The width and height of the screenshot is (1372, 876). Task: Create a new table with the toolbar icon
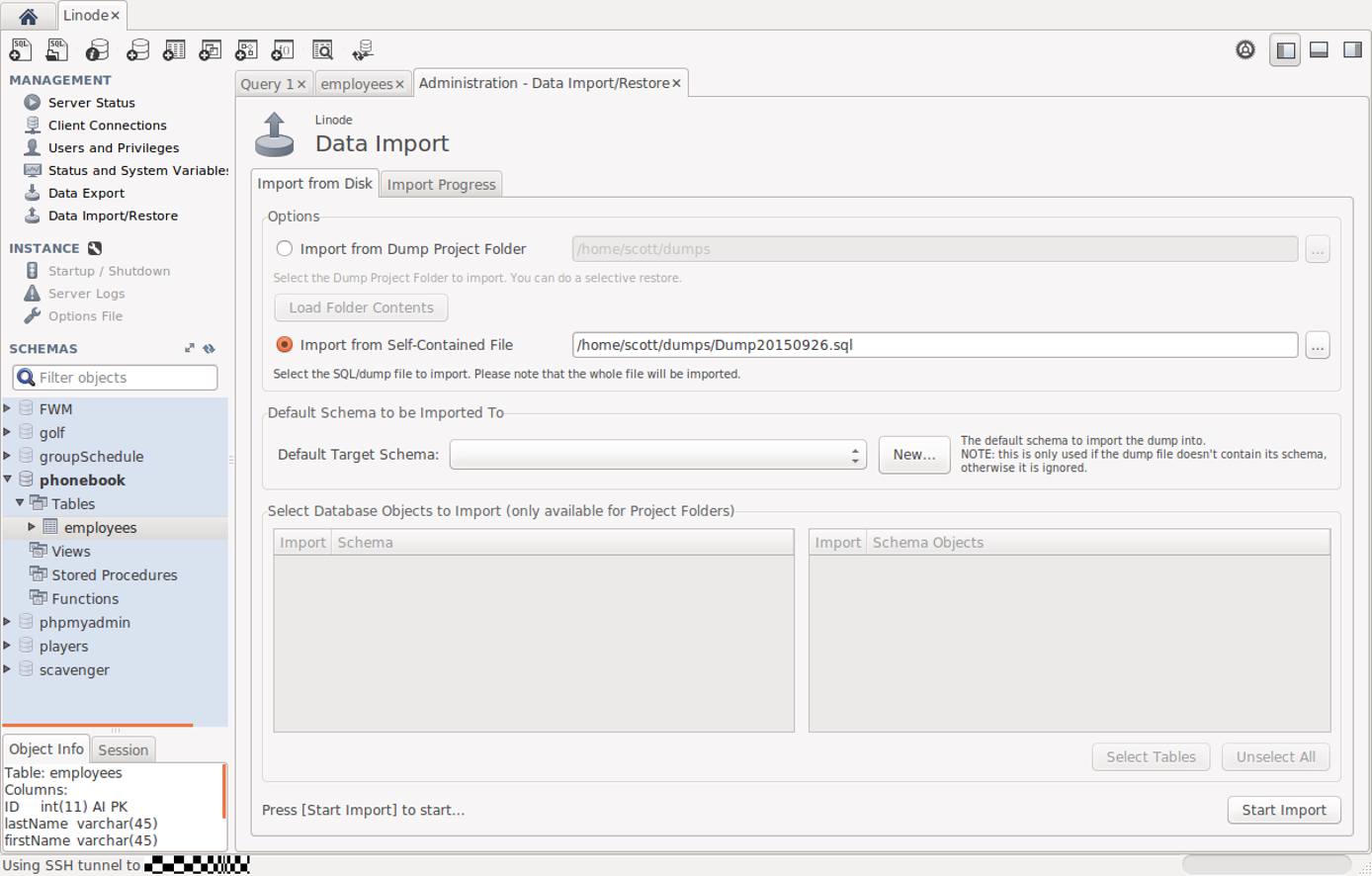pyautogui.click(x=174, y=49)
